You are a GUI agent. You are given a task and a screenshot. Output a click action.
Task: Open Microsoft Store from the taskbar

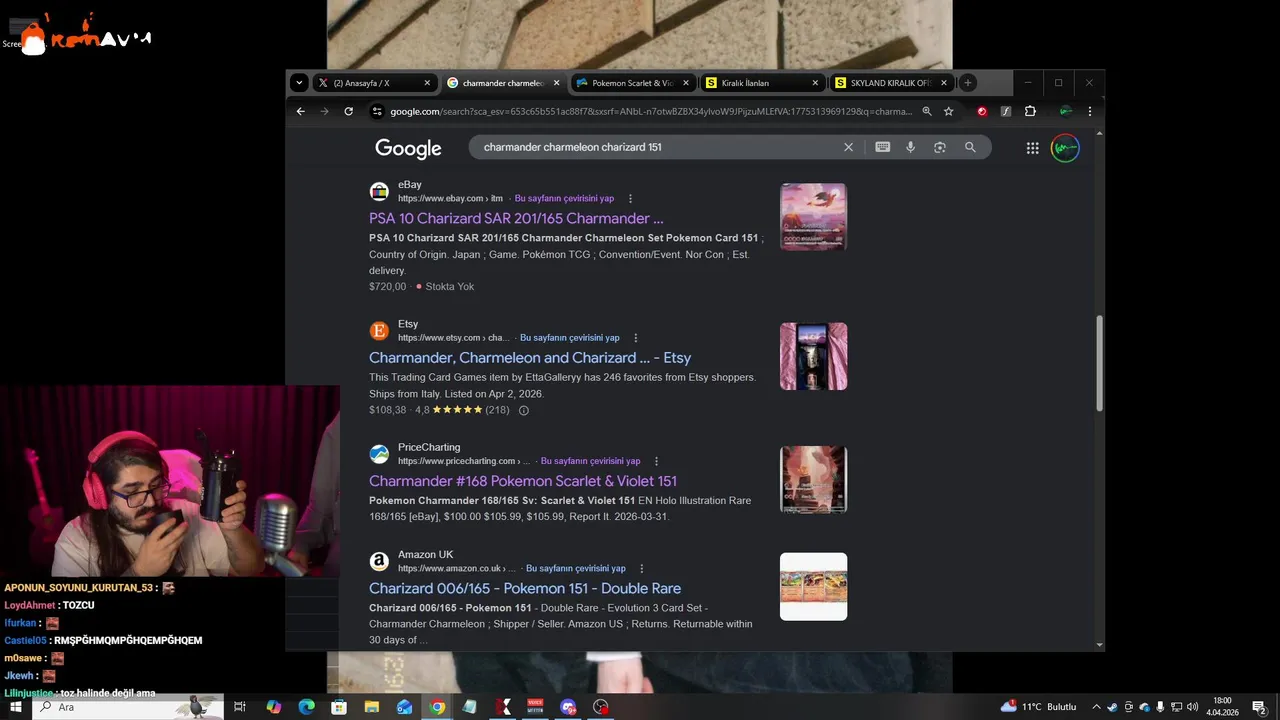coord(339,707)
